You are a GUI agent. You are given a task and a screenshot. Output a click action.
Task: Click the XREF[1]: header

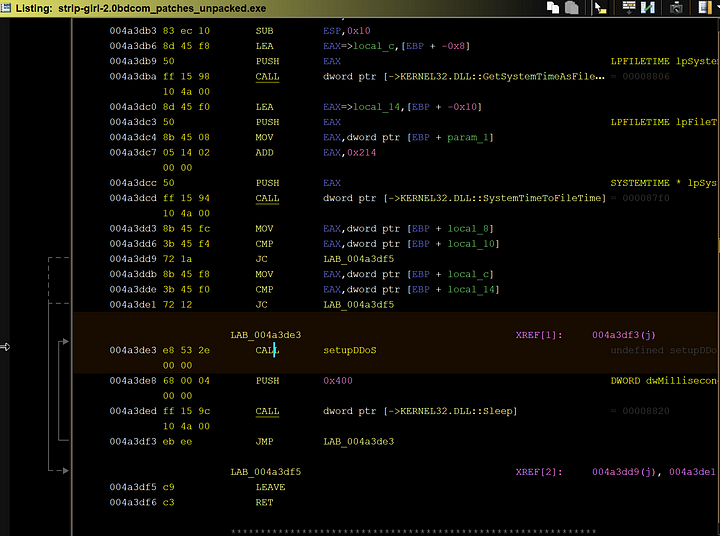(x=539, y=335)
